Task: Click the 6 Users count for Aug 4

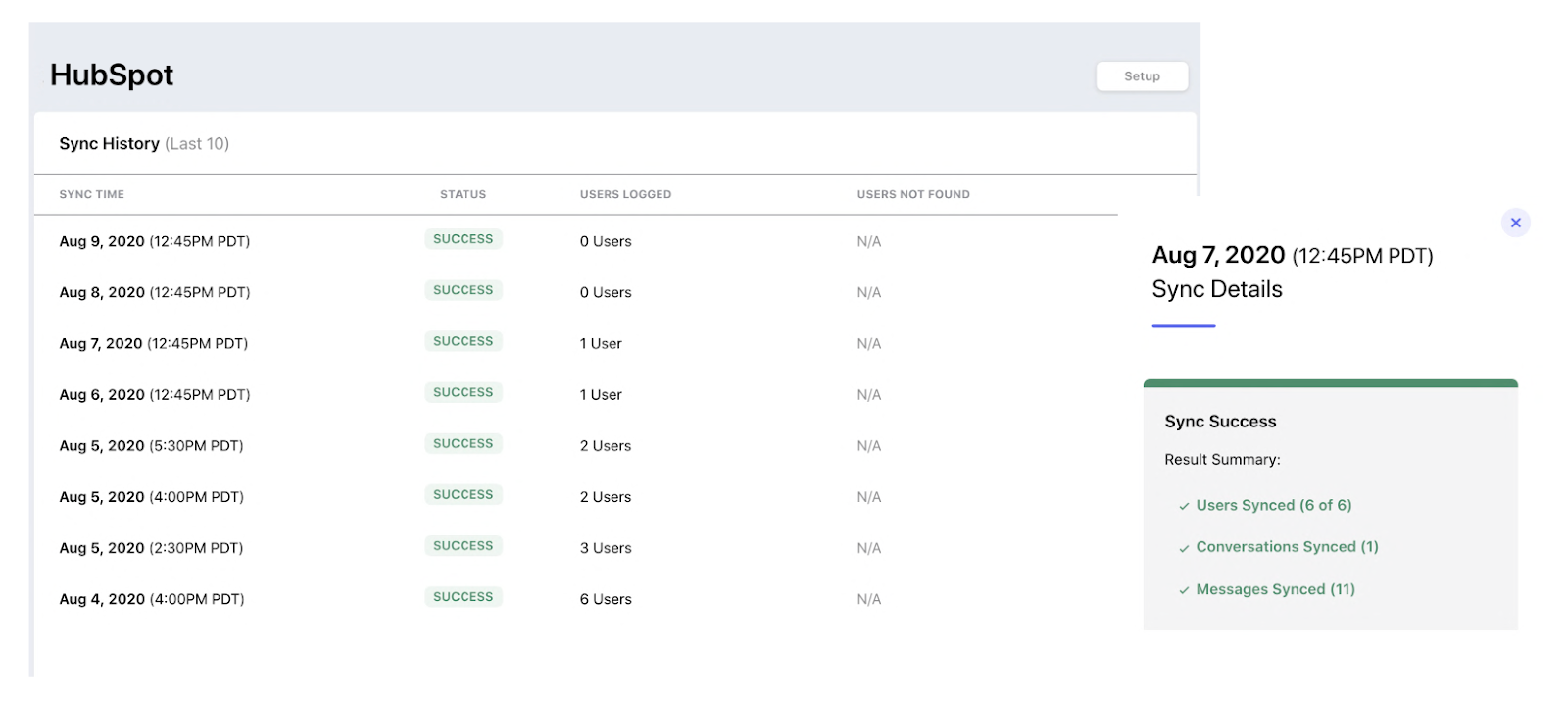Action: (x=606, y=599)
